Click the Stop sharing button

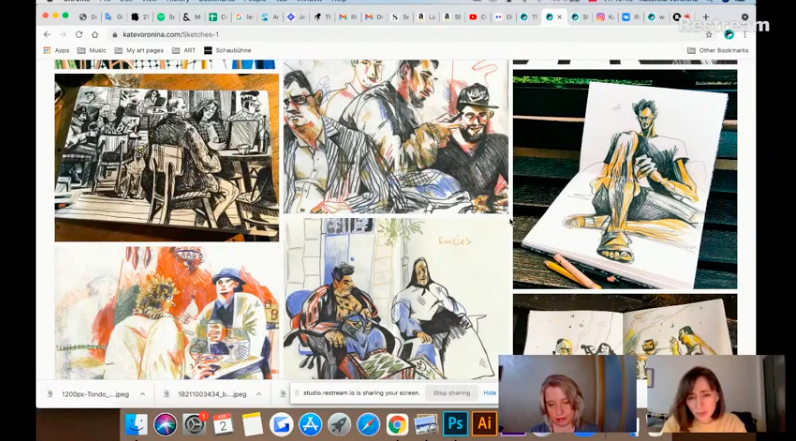pos(453,393)
